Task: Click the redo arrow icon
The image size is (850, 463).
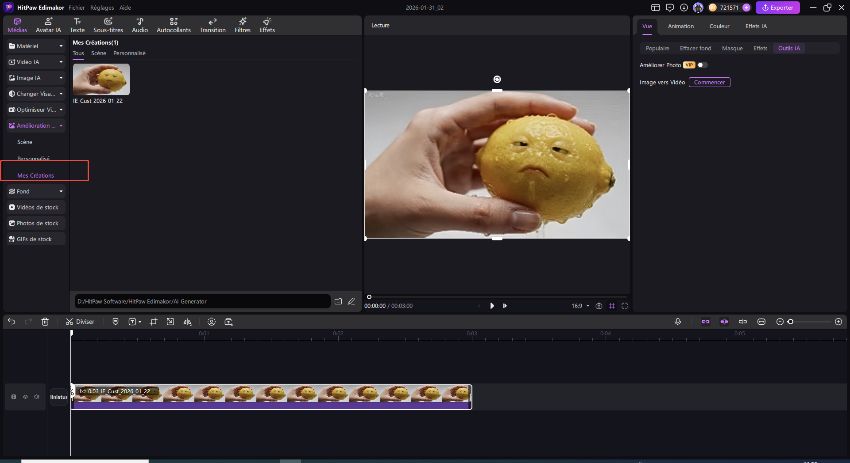Action: [28, 321]
